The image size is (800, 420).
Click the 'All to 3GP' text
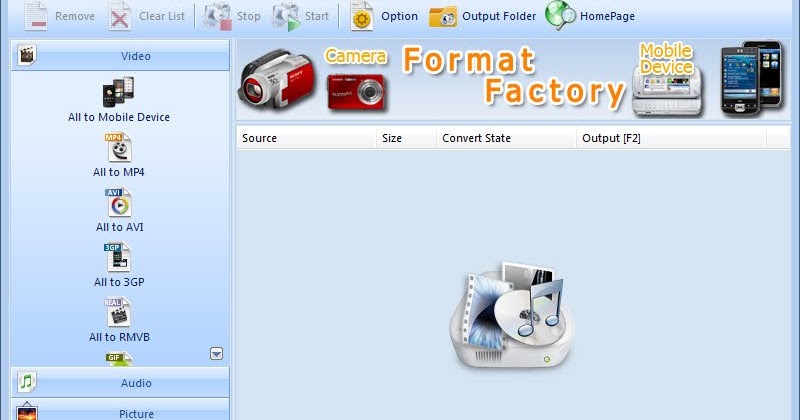(x=119, y=282)
